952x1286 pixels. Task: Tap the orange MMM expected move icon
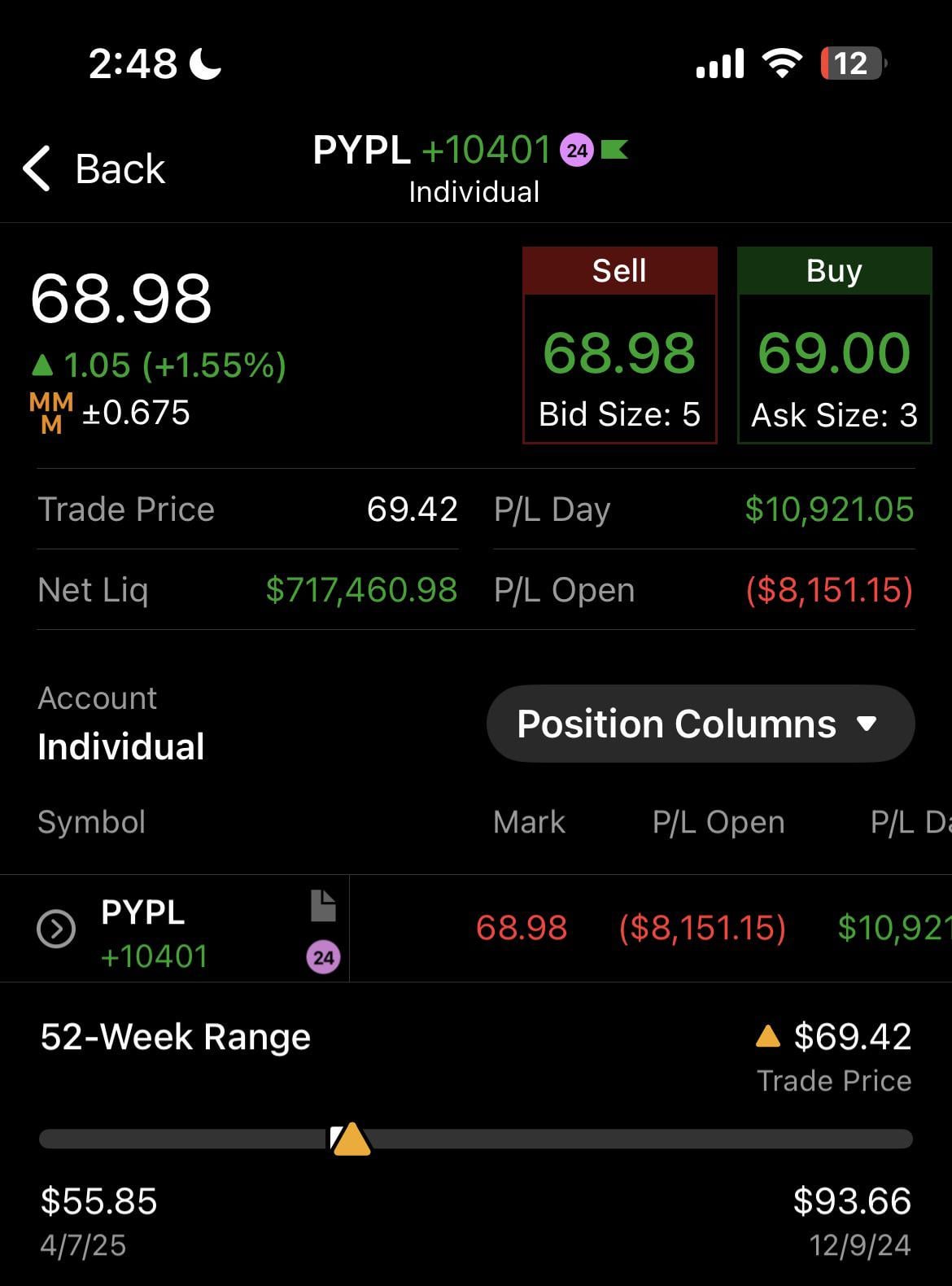[51, 413]
